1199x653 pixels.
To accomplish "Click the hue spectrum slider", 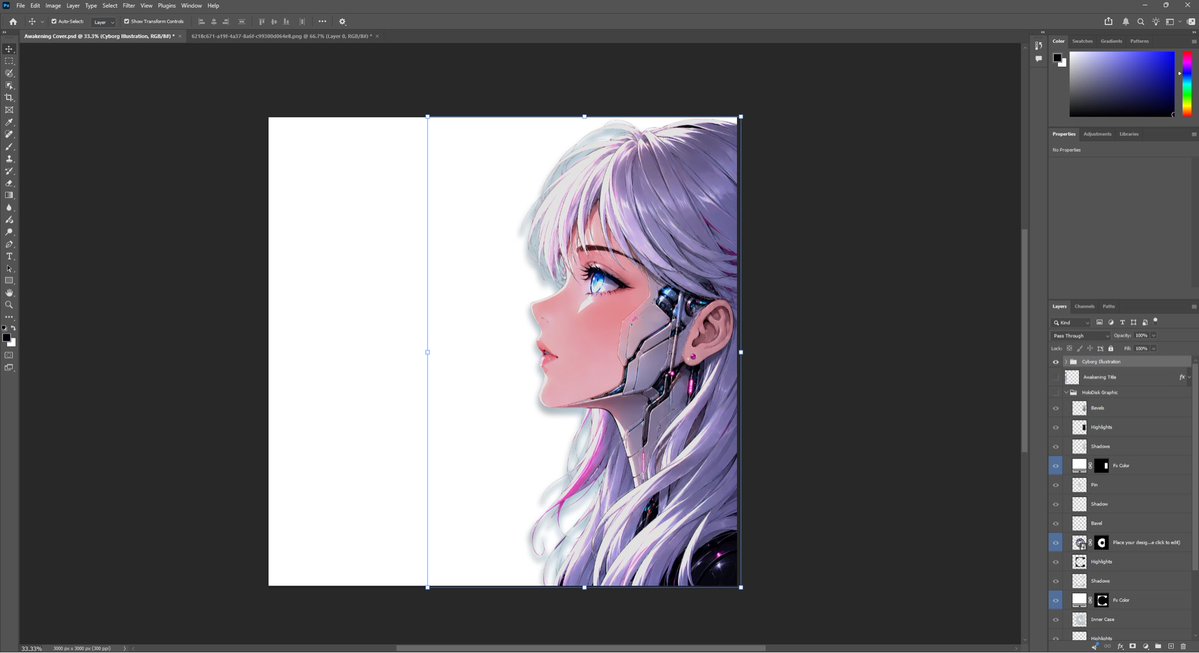I will click(x=1188, y=84).
